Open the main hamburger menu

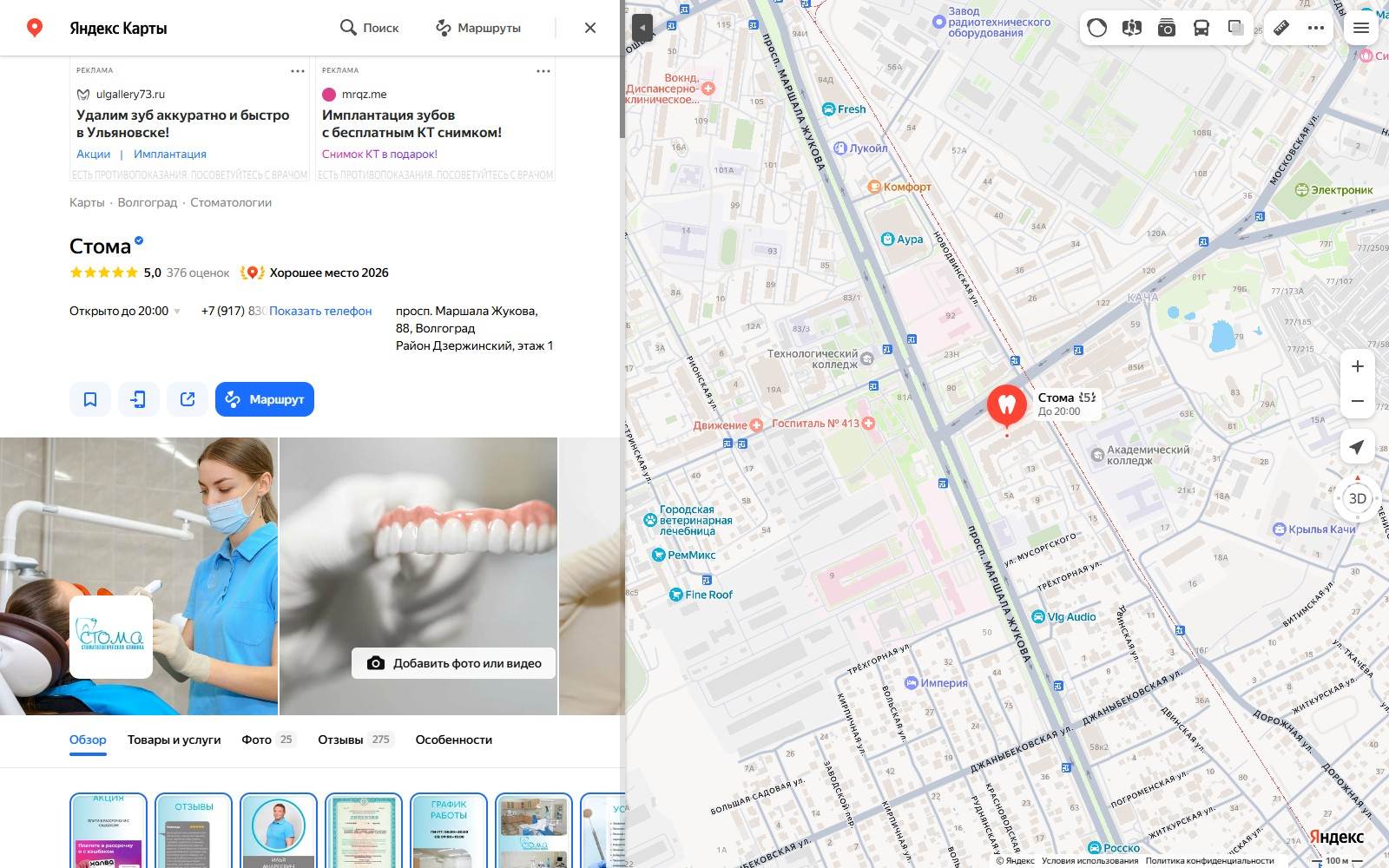pyautogui.click(x=1361, y=28)
